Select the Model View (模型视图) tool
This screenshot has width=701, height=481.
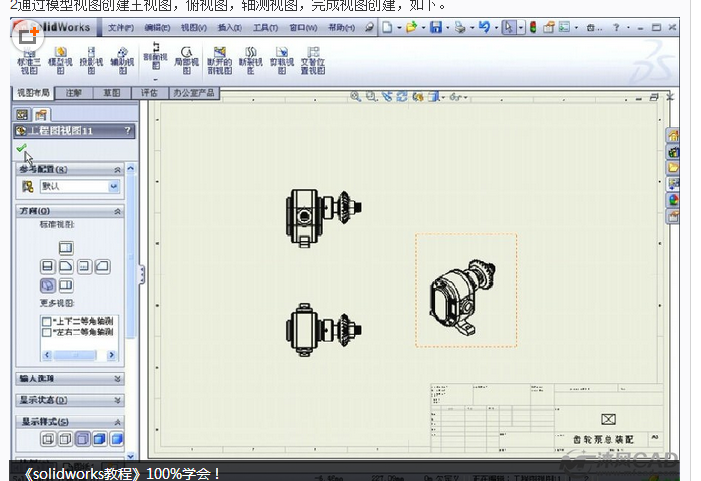(x=60, y=60)
